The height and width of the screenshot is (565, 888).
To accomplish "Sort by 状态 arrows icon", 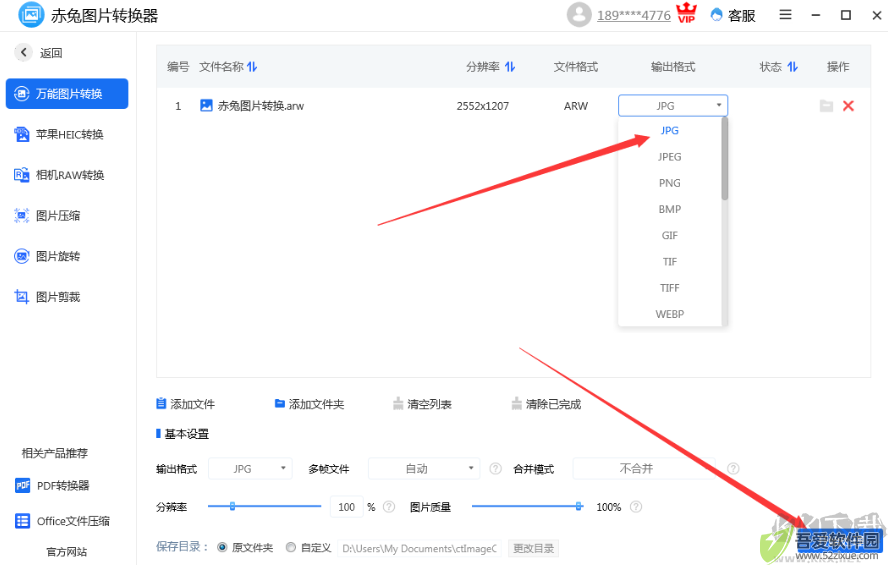I will (792, 67).
